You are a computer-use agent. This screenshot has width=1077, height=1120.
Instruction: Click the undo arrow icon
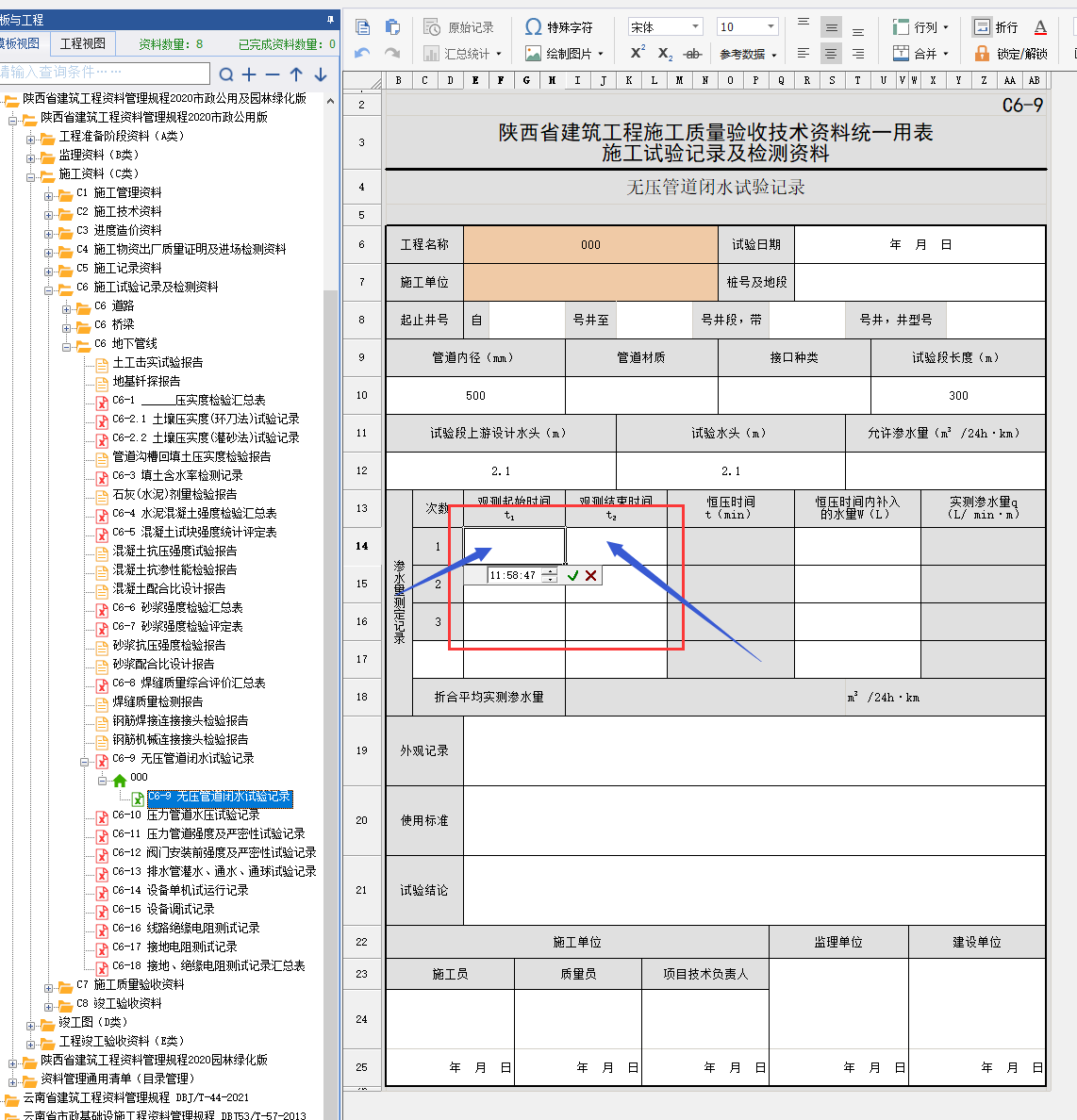[363, 54]
